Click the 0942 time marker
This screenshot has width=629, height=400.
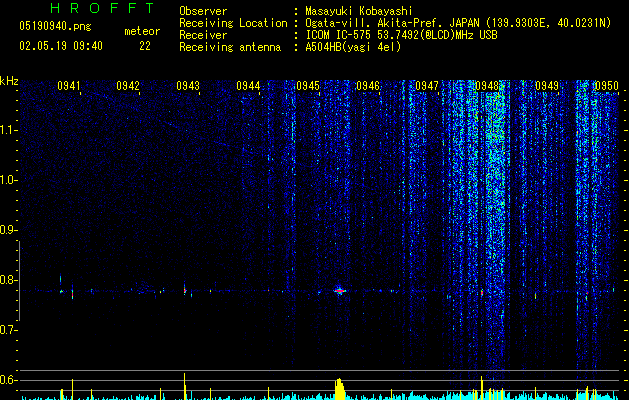(128, 86)
